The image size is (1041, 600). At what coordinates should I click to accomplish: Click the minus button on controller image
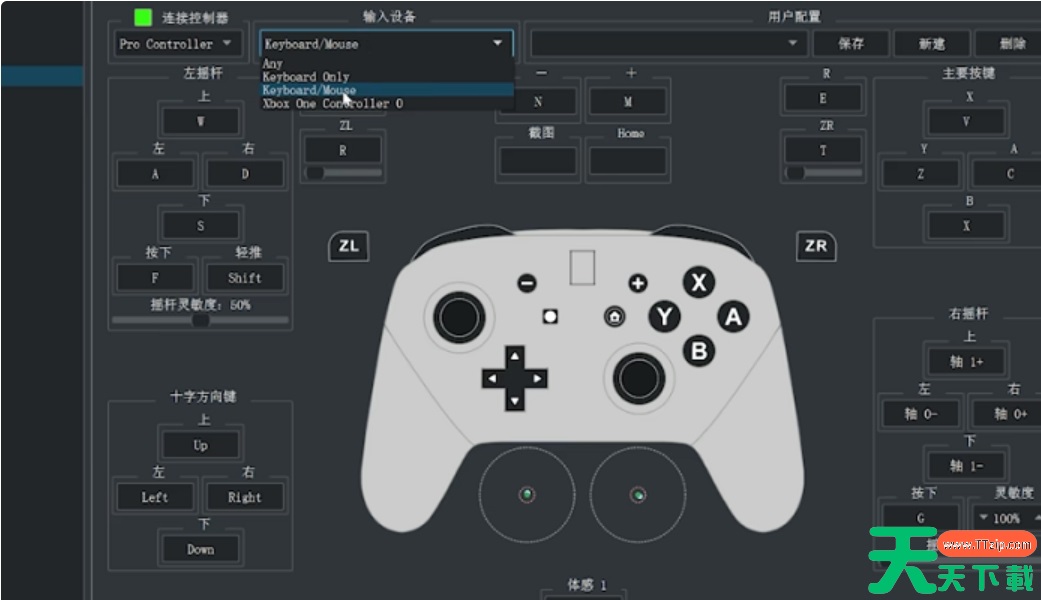(527, 283)
